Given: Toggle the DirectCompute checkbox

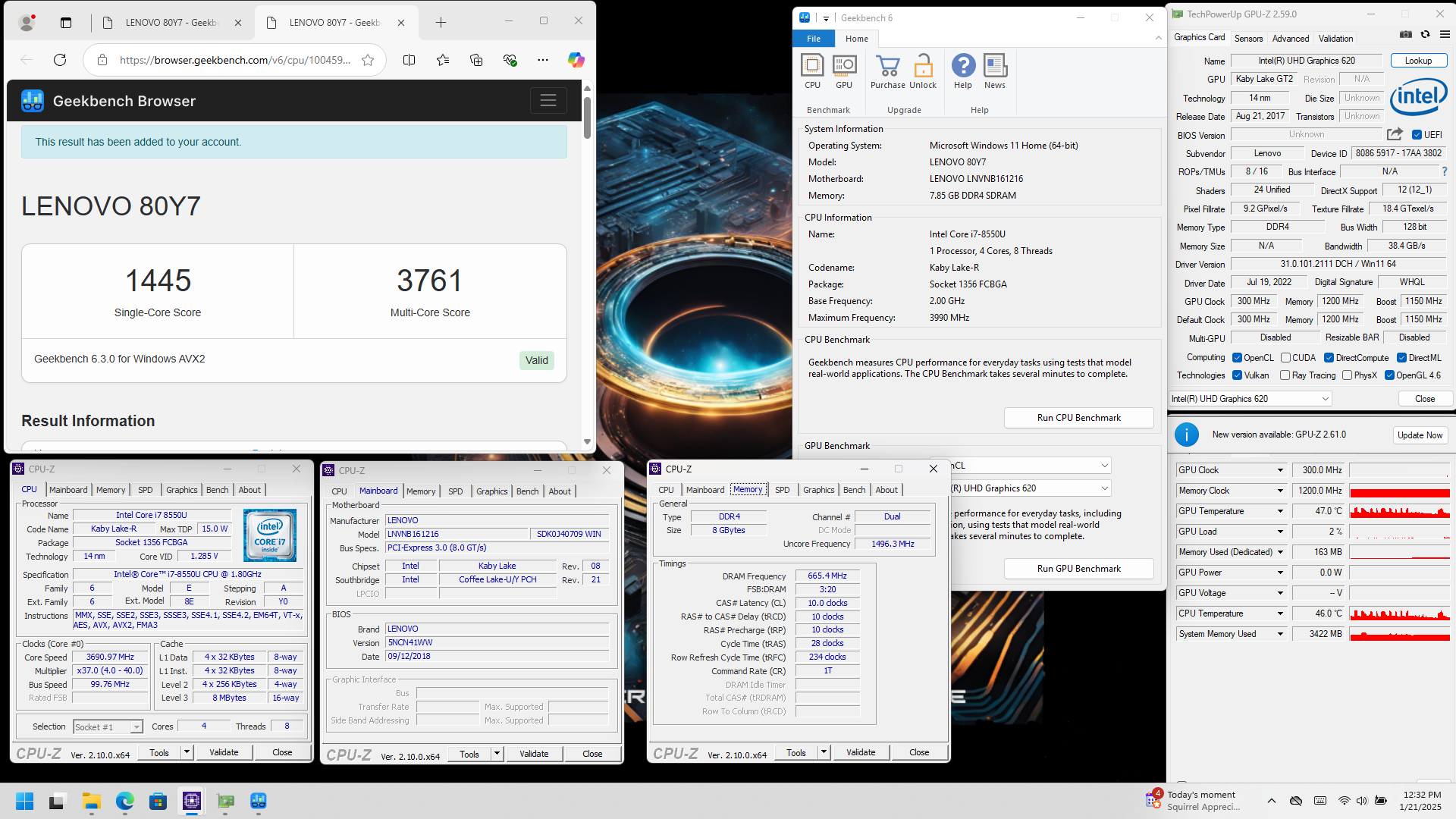Looking at the screenshot, I should tap(1329, 358).
